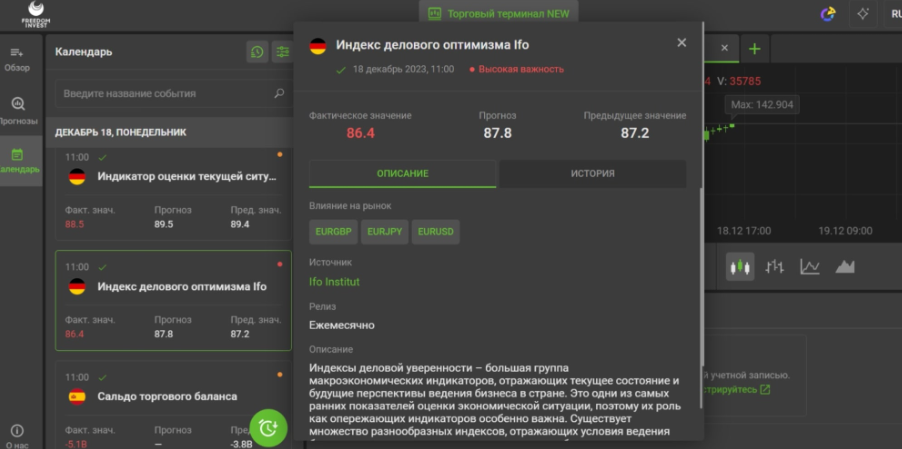Click the forecast value 87.8 in panel
Screen dimensions: 902x449
click(x=498, y=133)
